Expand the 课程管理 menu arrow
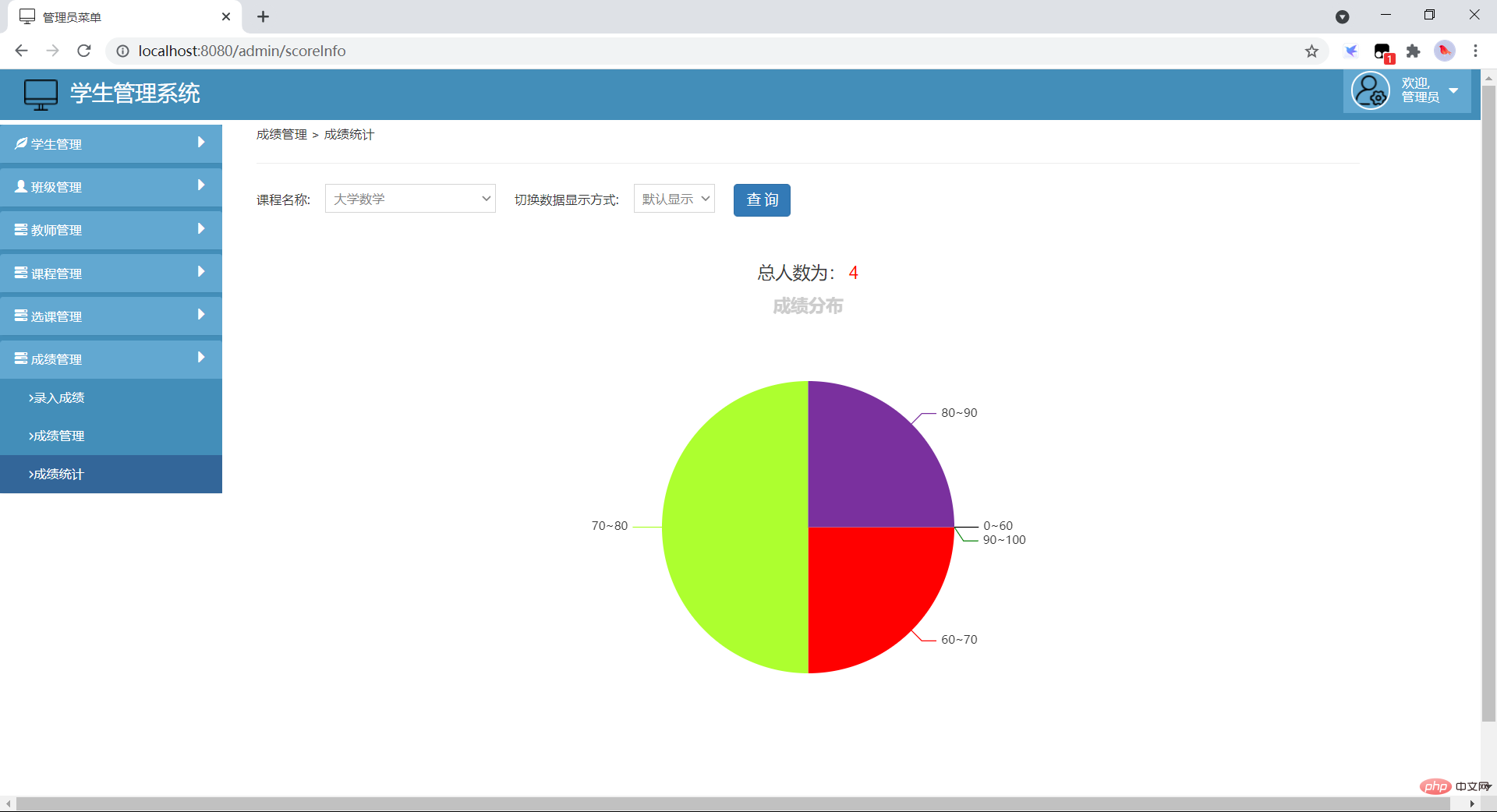The width and height of the screenshot is (1497, 812). 201,271
